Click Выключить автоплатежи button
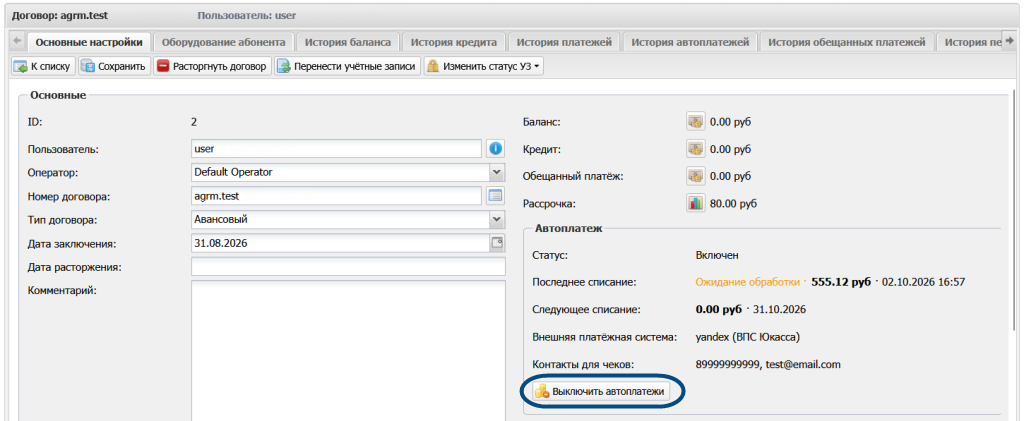The width and height of the screenshot is (1024, 421). point(601,392)
